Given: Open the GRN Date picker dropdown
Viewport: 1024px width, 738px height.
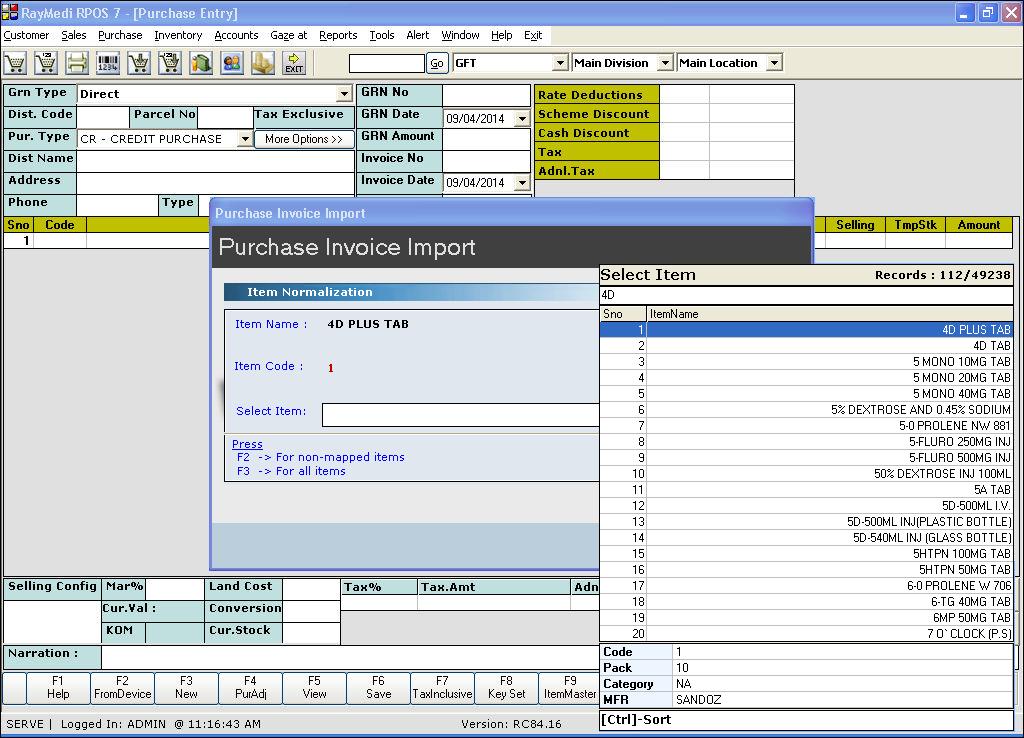Looking at the screenshot, I should (521, 119).
